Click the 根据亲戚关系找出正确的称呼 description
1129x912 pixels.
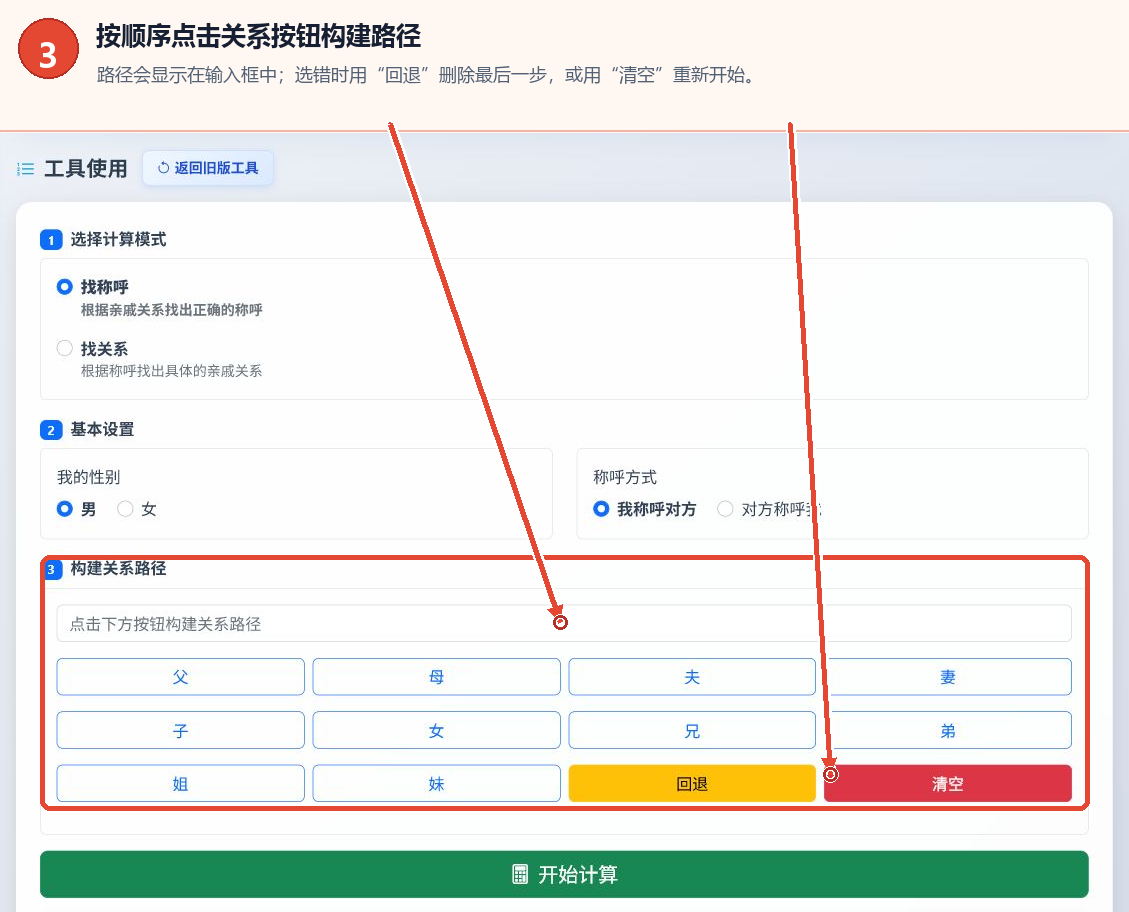(x=171, y=310)
